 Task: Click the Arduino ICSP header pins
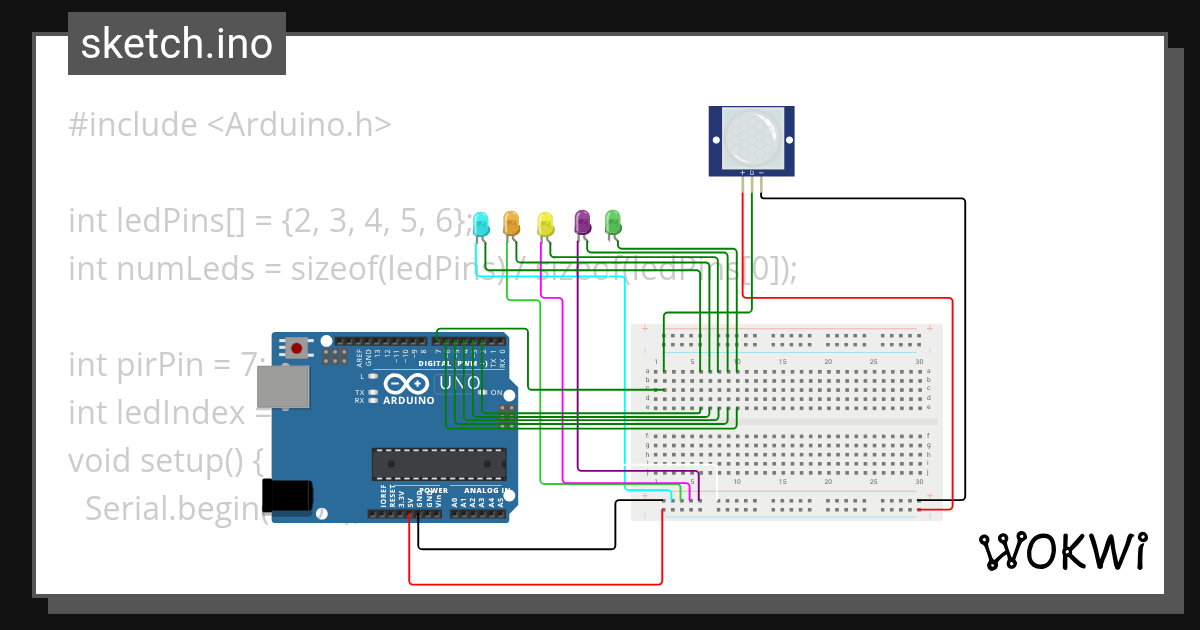click(x=508, y=413)
